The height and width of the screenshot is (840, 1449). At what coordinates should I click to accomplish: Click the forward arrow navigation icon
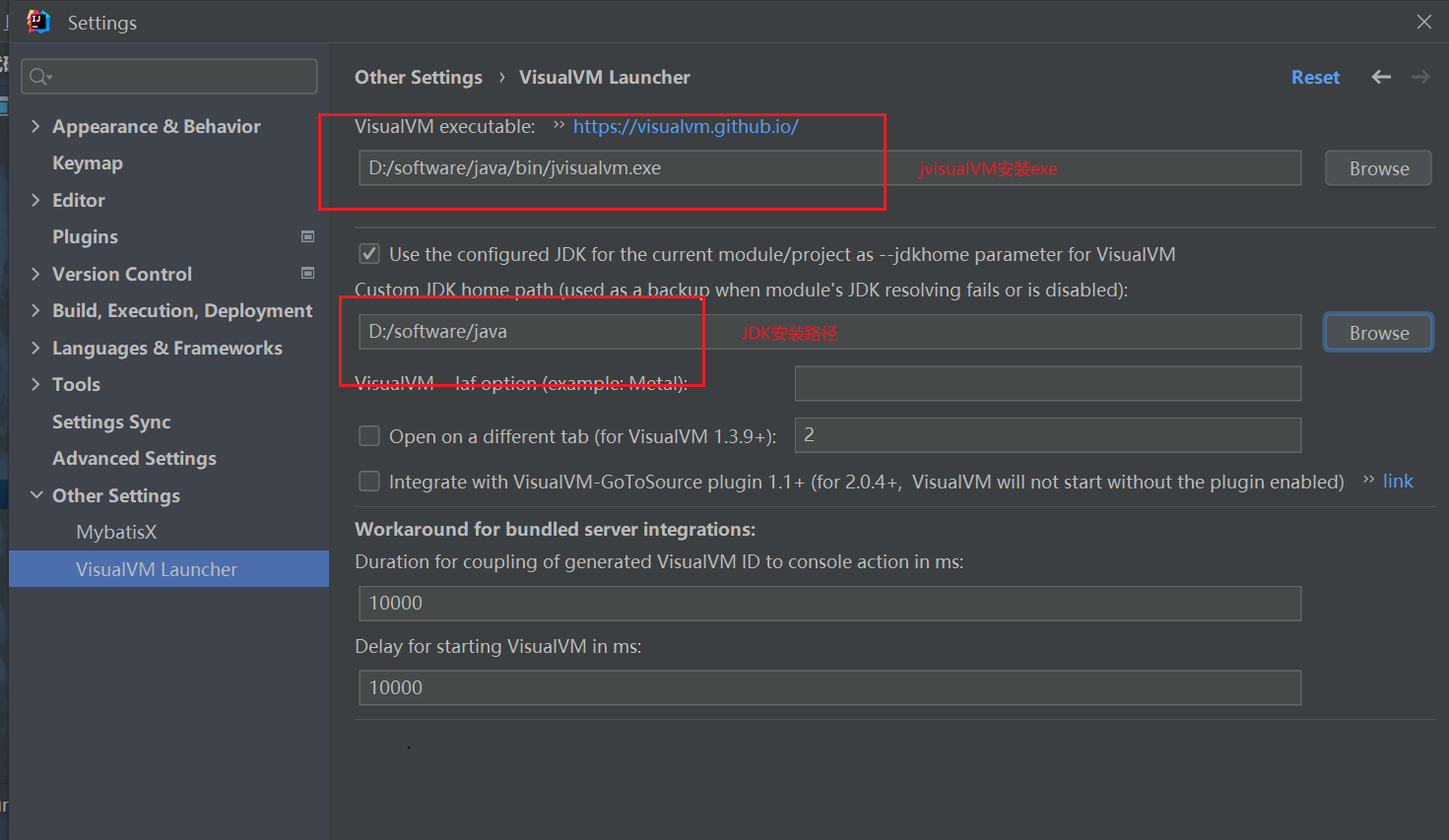[1420, 77]
